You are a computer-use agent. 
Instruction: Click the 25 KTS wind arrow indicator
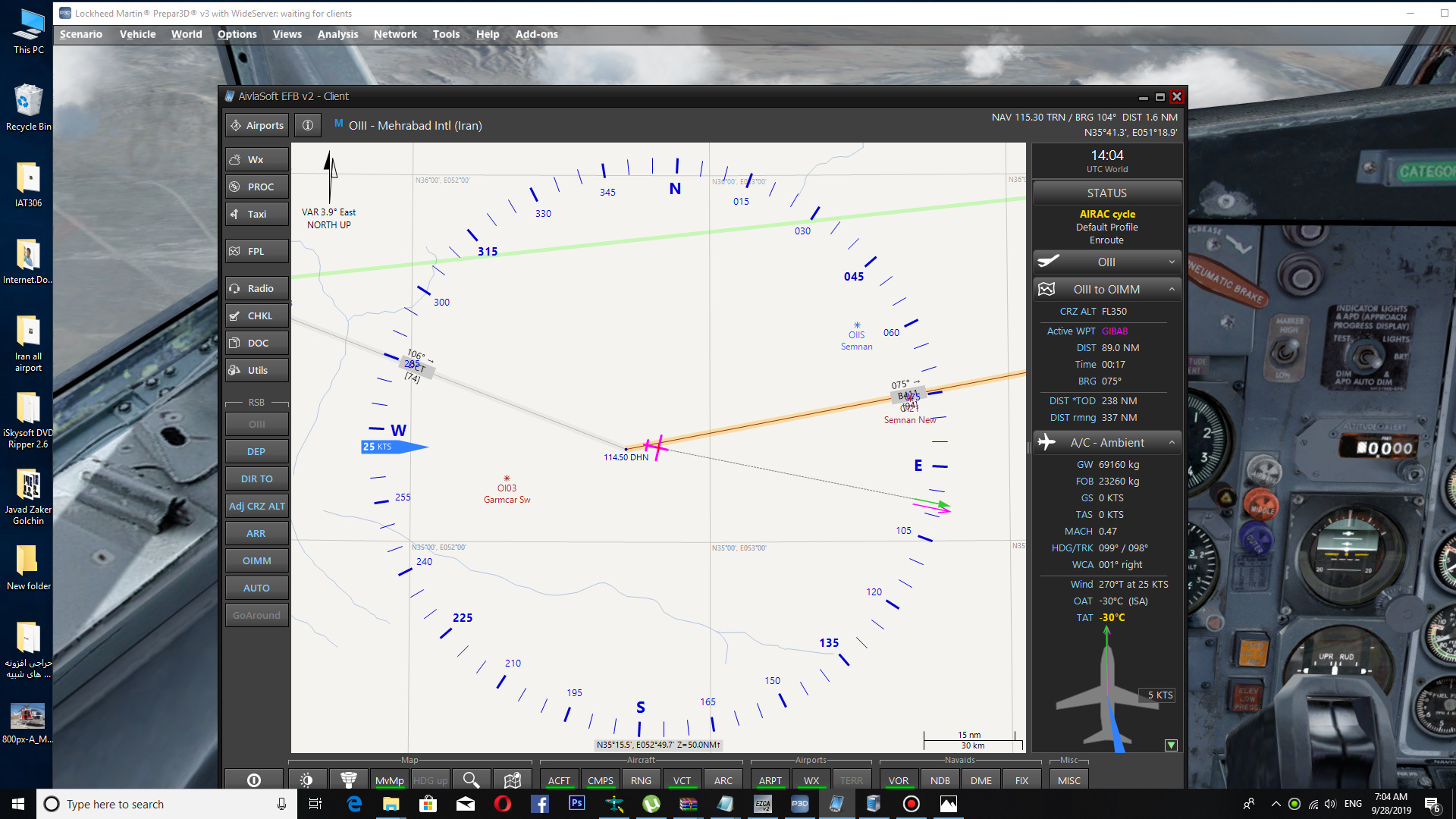pyautogui.click(x=394, y=447)
